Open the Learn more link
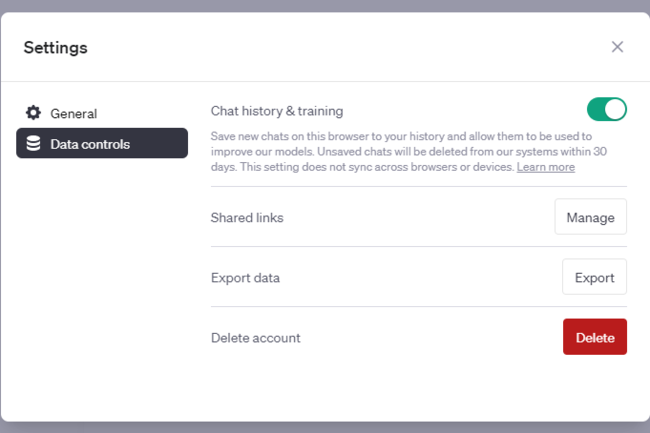 tap(545, 167)
